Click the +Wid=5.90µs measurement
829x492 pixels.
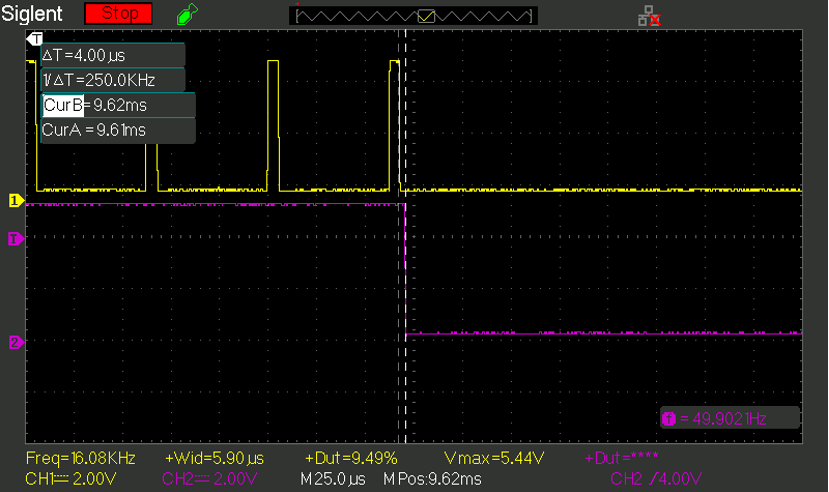click(x=214, y=458)
